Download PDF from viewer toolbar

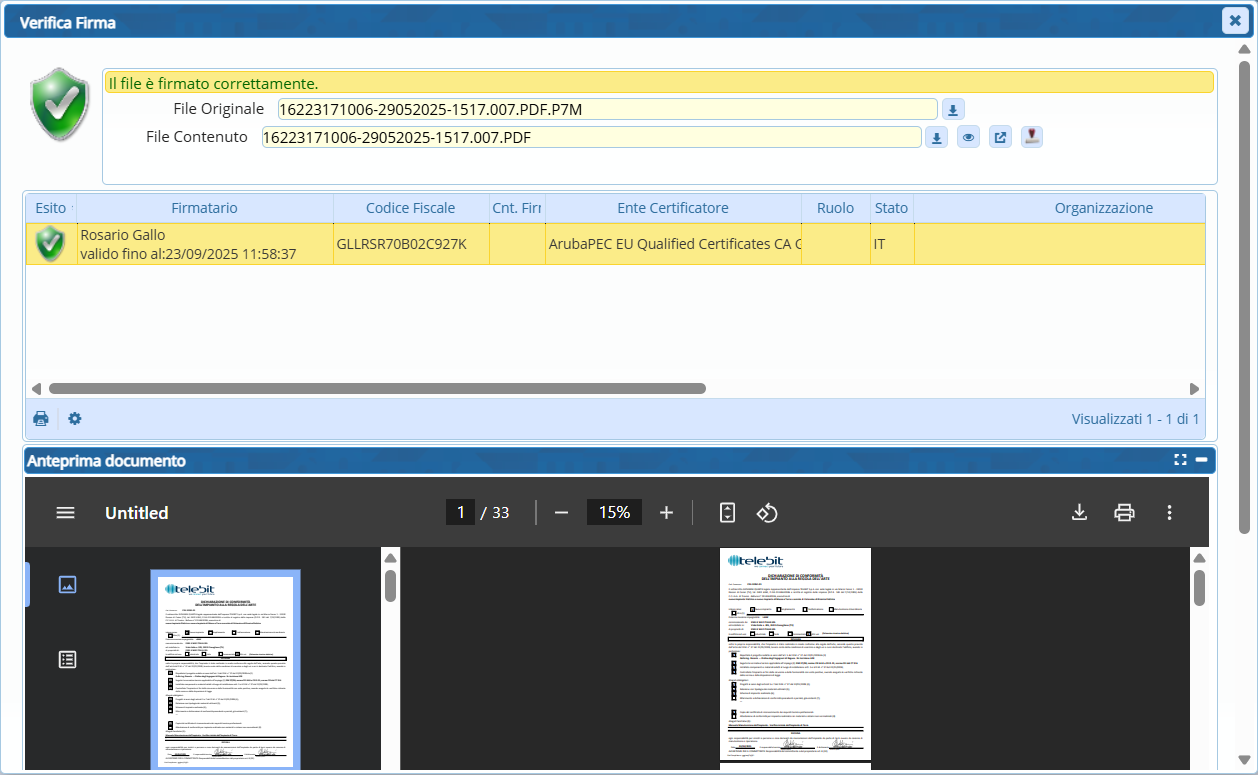1079,513
